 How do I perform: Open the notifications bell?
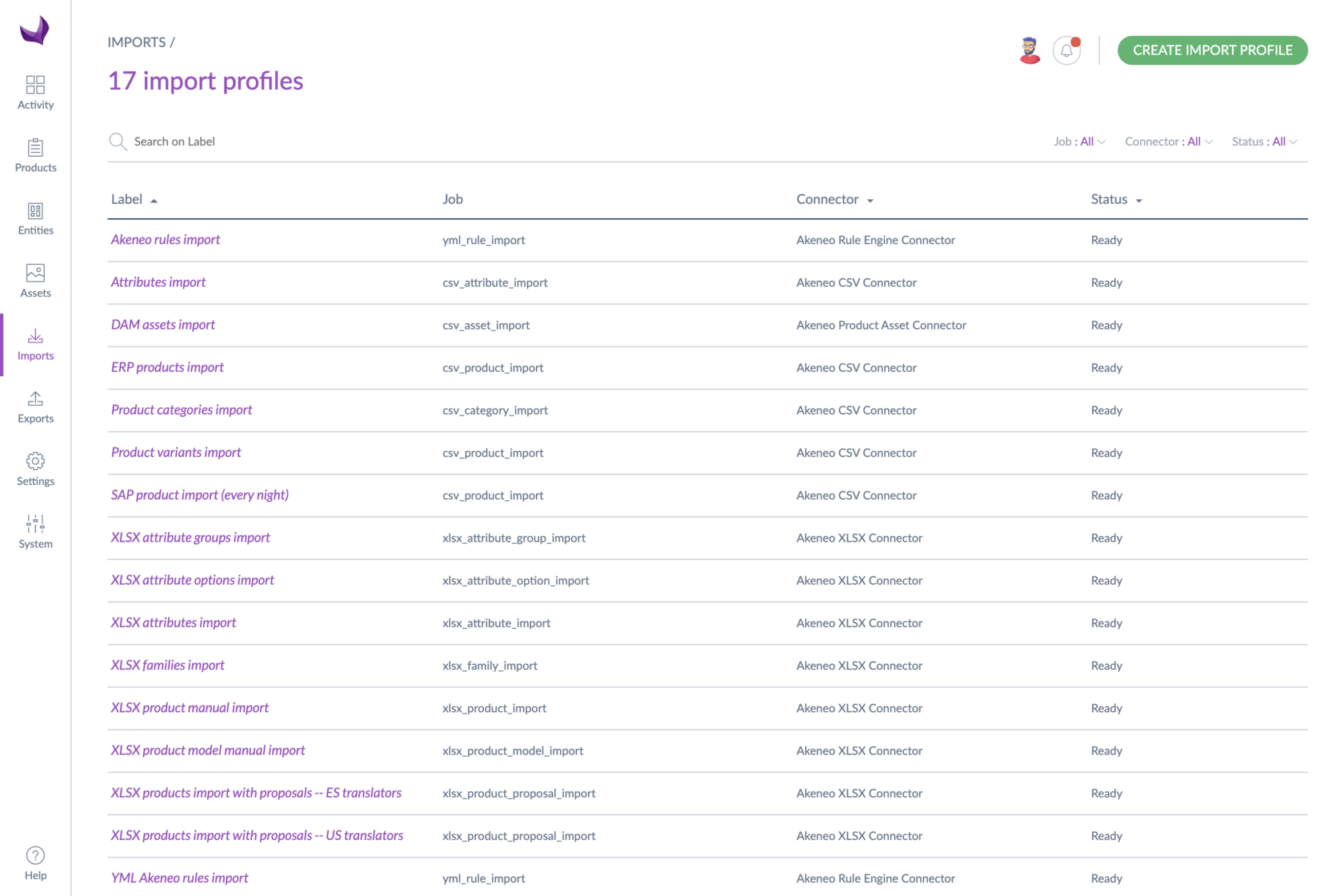tap(1066, 50)
